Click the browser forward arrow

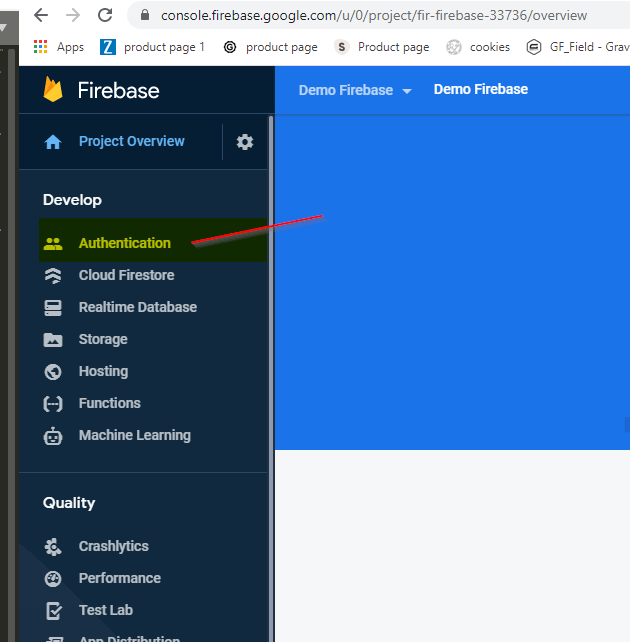coord(73,16)
